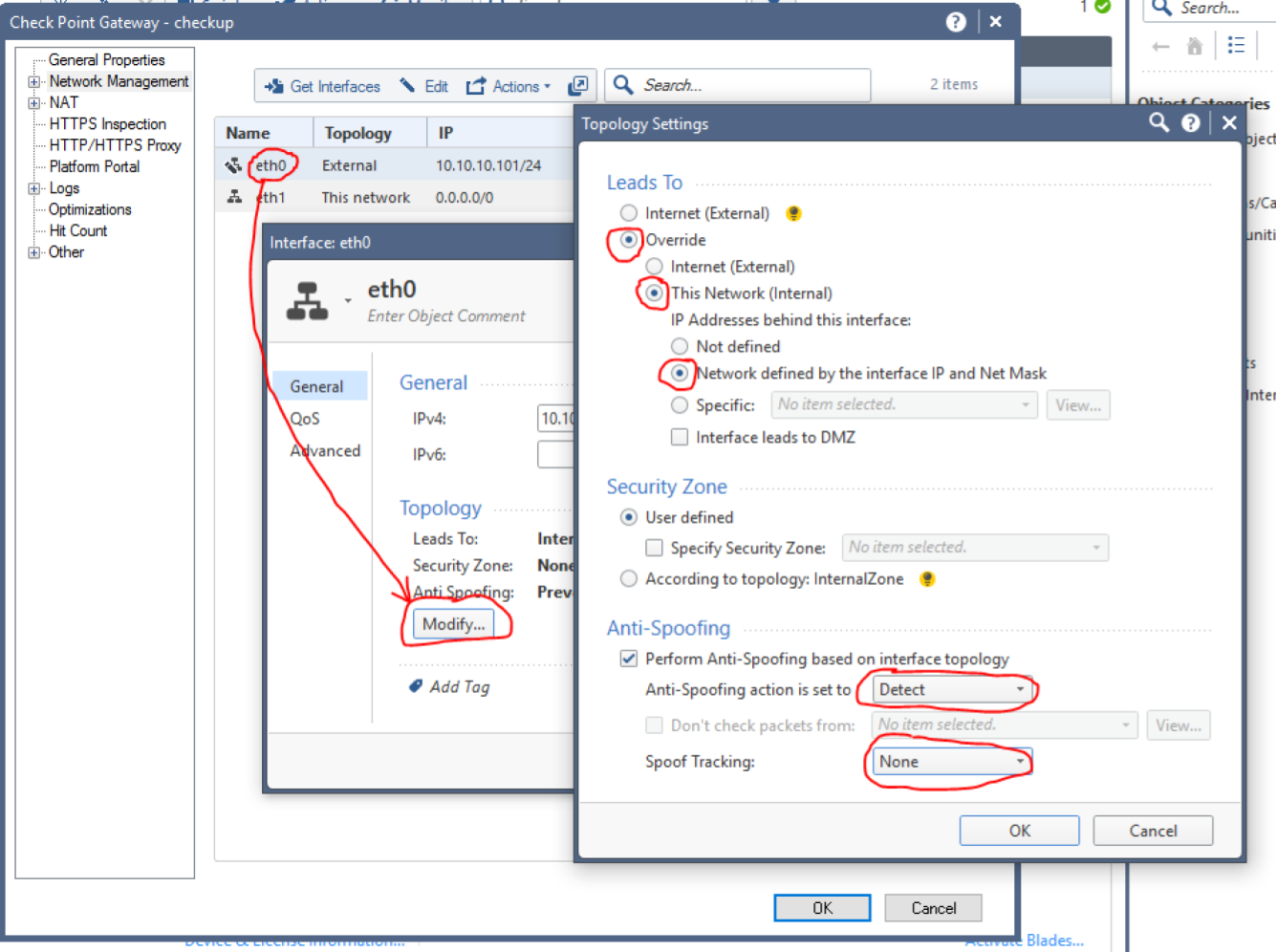This screenshot has height=952, width=1276.
Task: Click the lightbulb hint beside InternalZone
Action: (926, 578)
